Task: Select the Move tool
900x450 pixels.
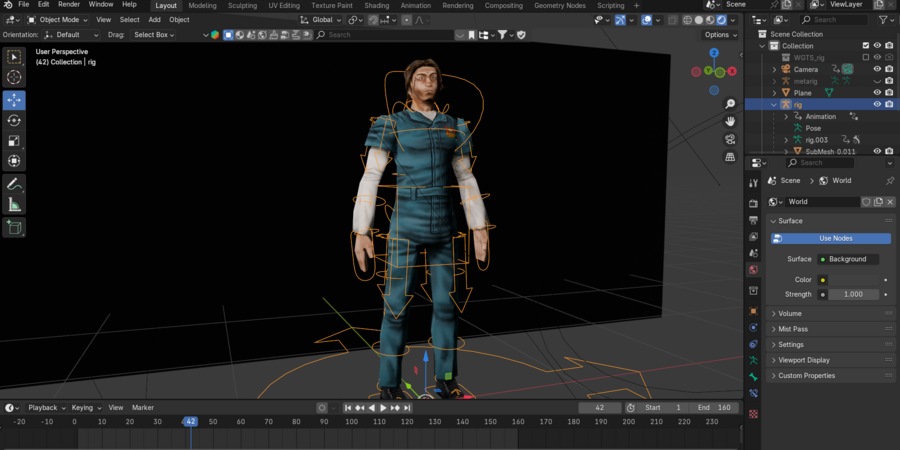Action: coord(14,100)
